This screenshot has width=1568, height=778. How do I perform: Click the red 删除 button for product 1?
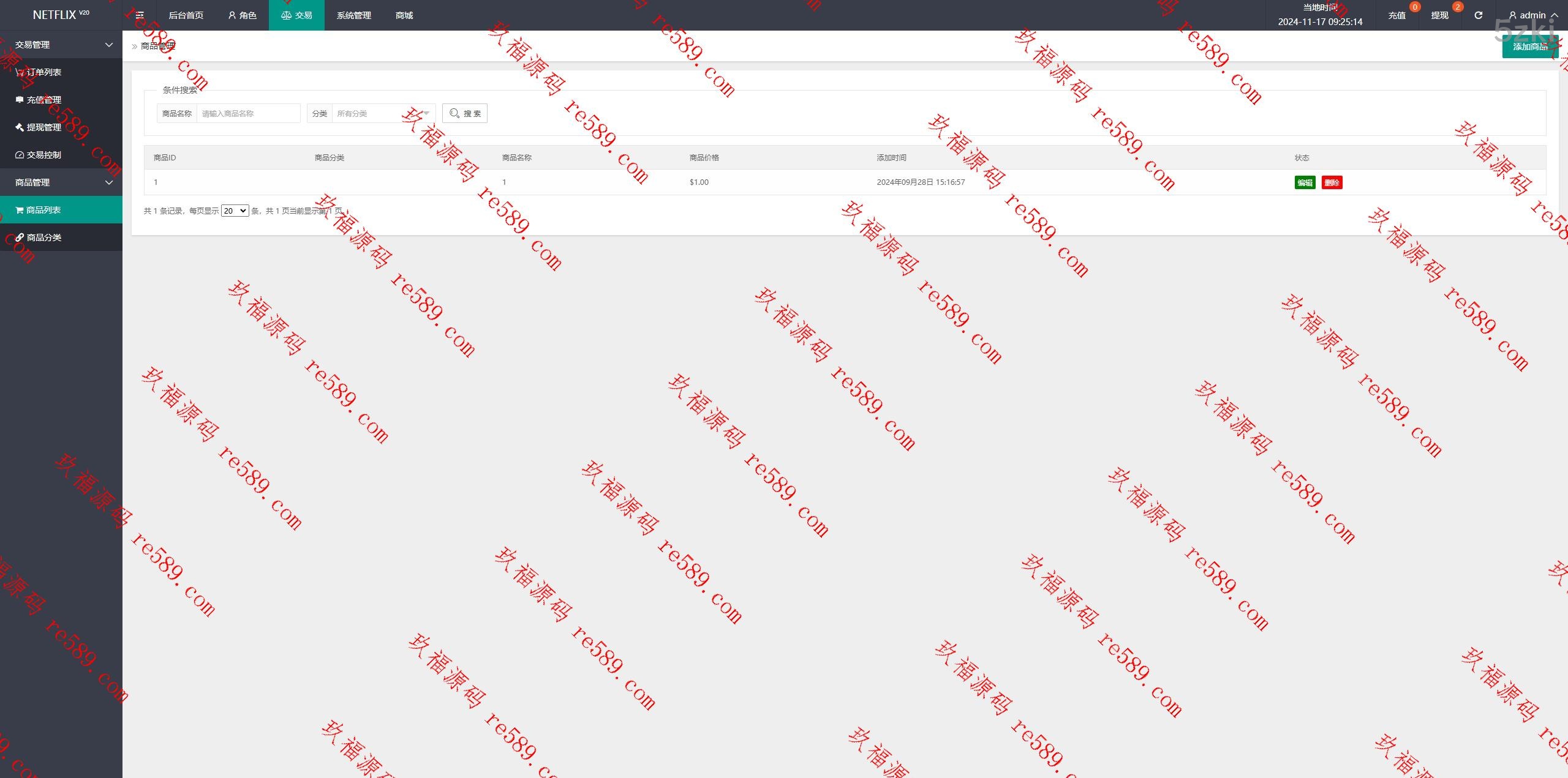[1332, 182]
